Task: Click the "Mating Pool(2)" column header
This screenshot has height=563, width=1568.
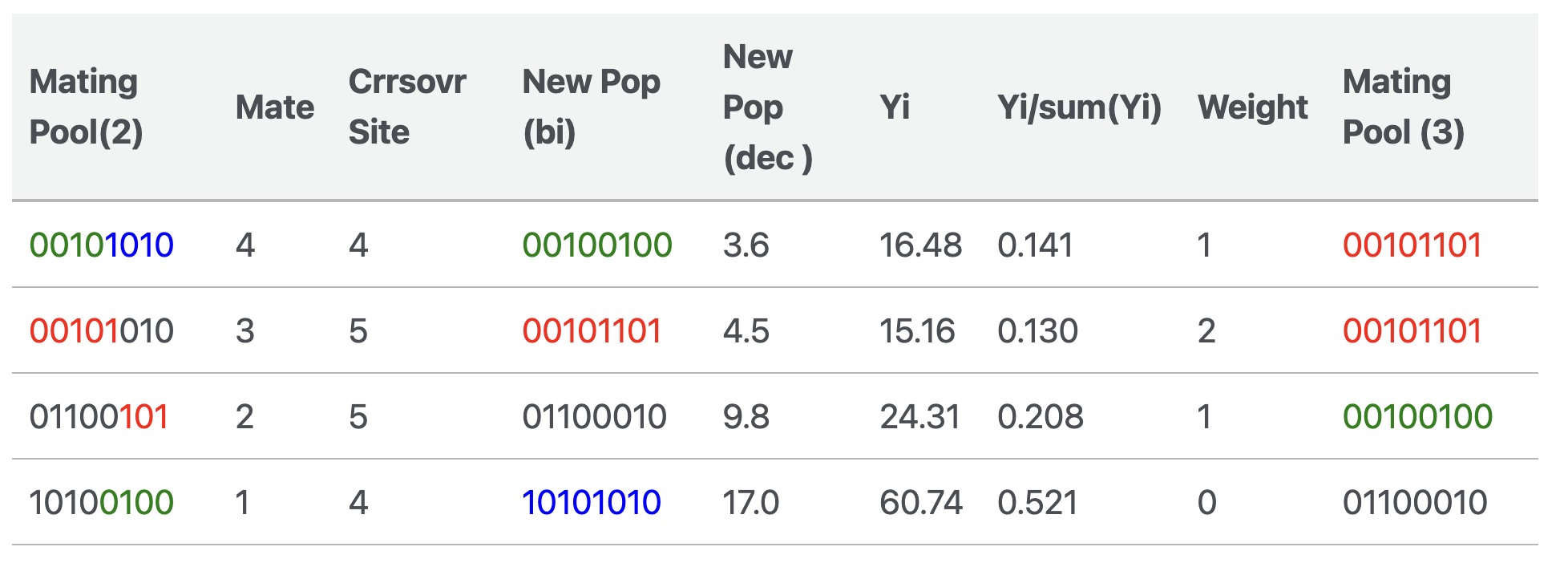Action: point(86,107)
